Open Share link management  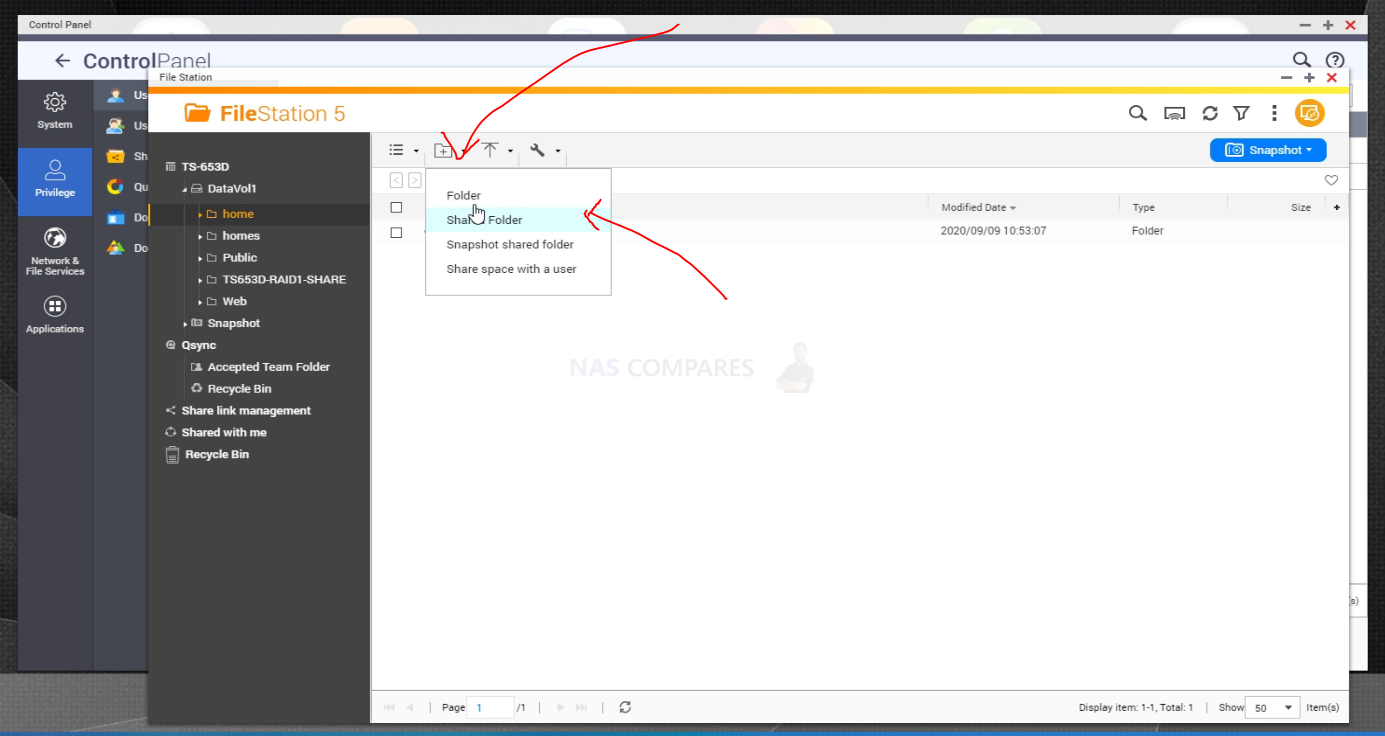tap(246, 411)
